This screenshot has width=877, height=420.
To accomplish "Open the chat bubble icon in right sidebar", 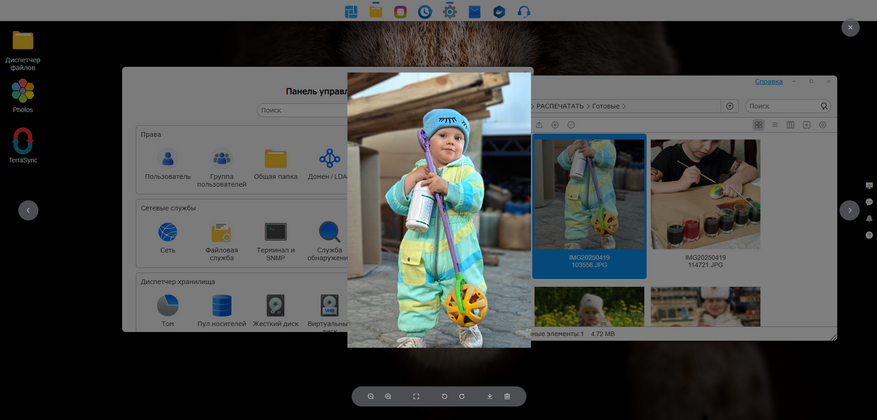I will [x=869, y=202].
